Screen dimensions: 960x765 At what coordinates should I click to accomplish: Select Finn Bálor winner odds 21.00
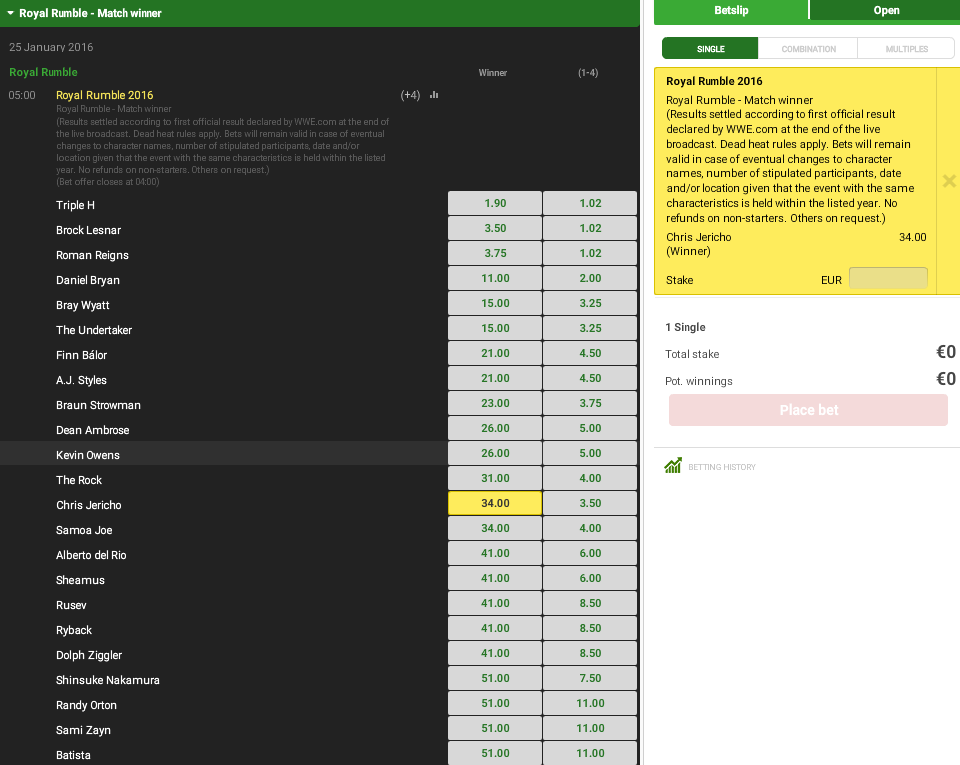(495, 354)
